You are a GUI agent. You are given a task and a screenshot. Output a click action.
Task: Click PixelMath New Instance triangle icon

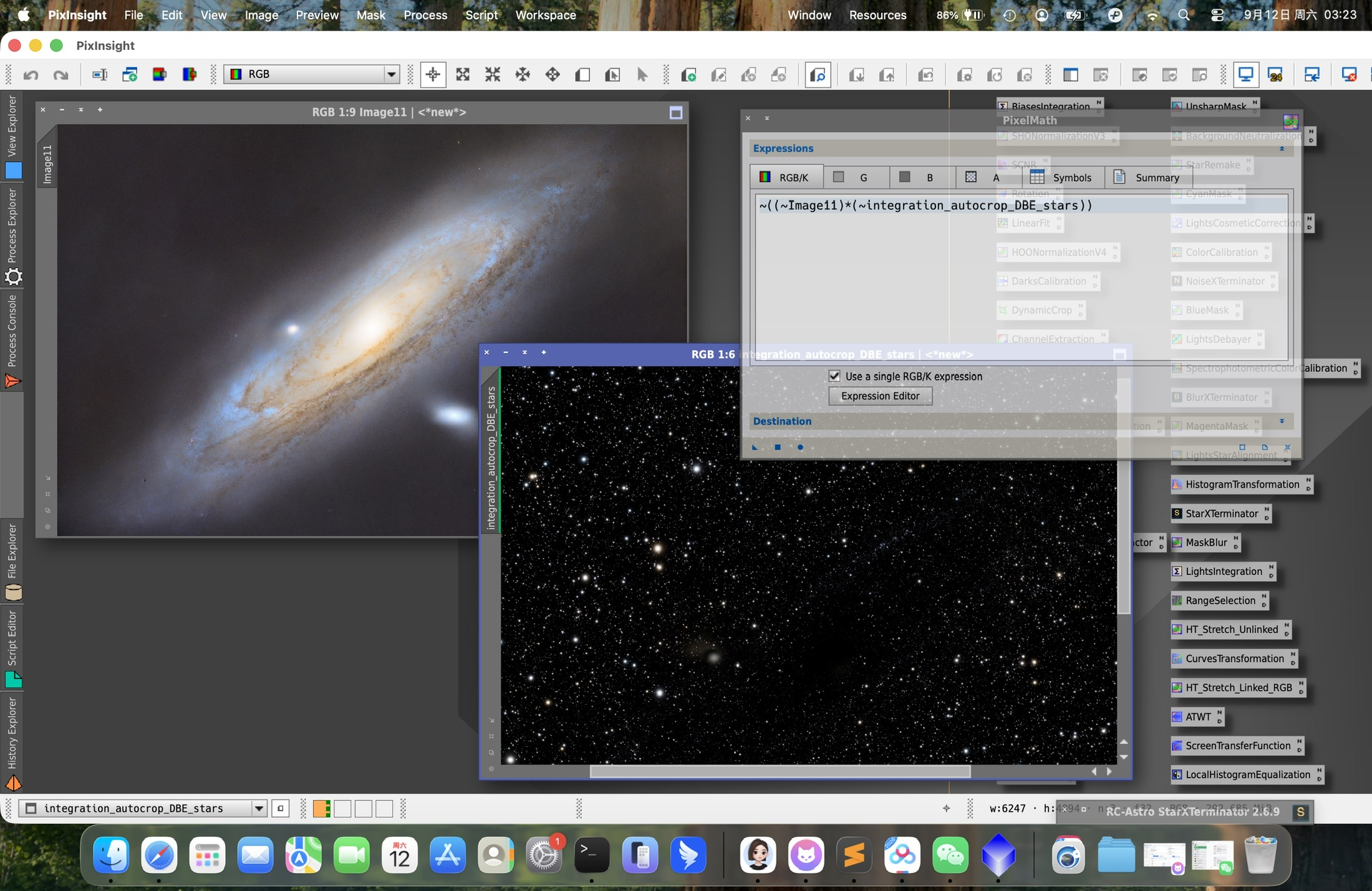[755, 447]
